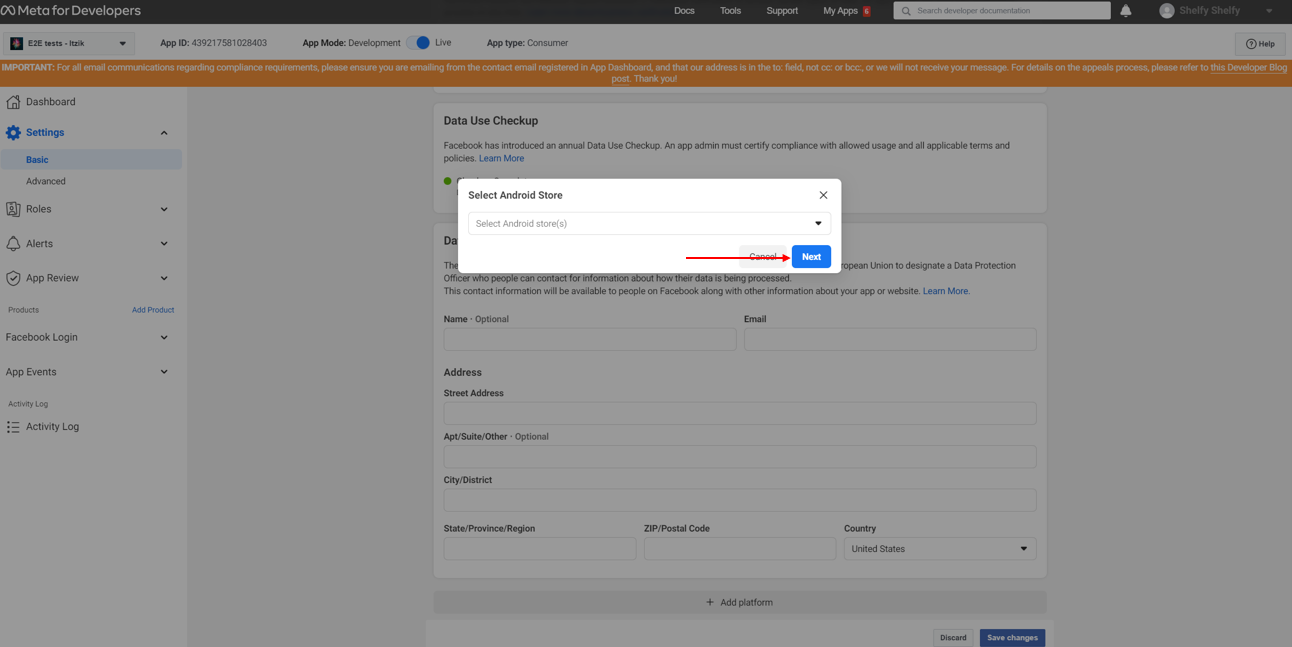Viewport: 1292px width, 647px height.
Task: Open the Country dropdown
Action: [x=939, y=549]
